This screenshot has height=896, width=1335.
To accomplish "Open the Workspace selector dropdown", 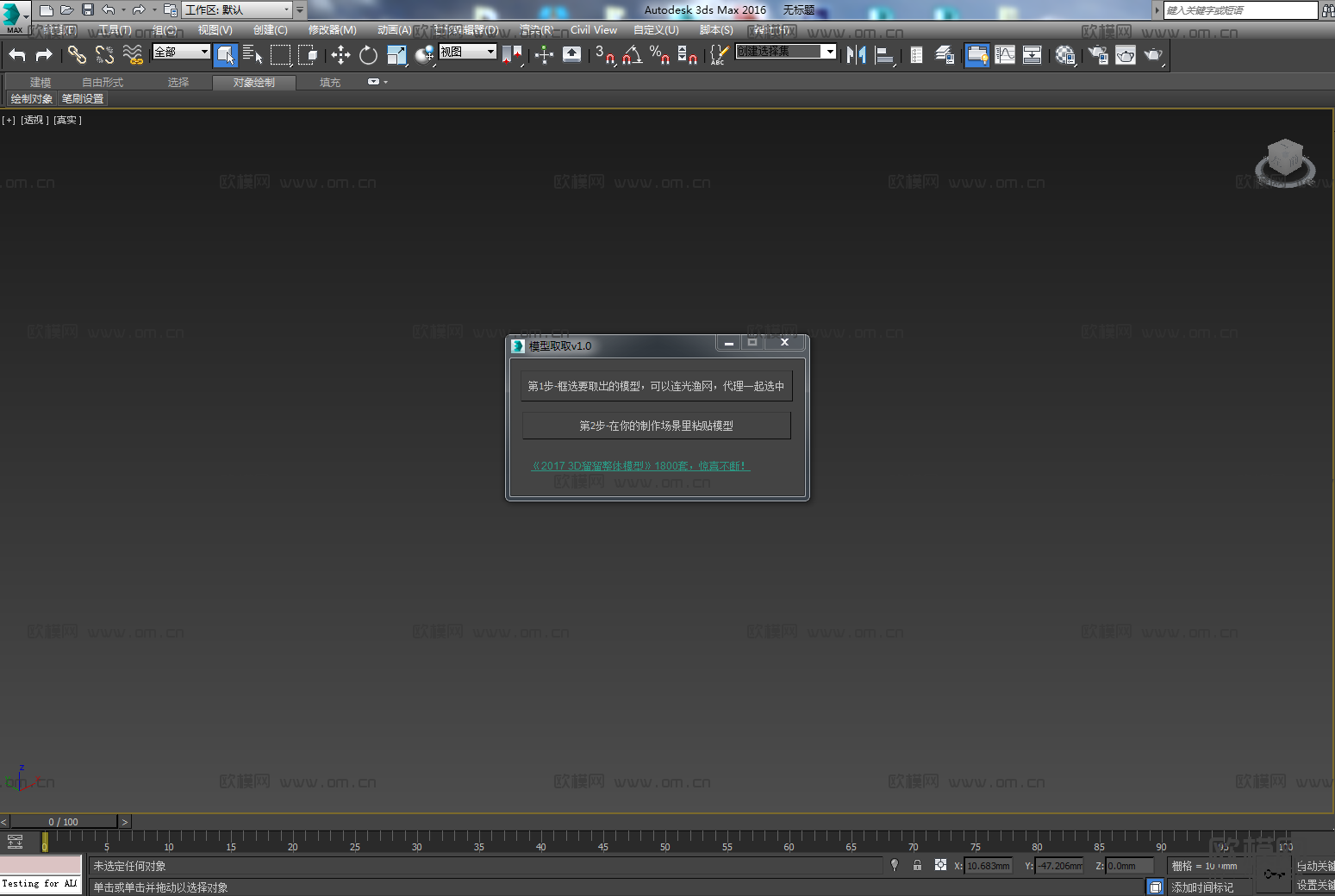I will [238, 10].
